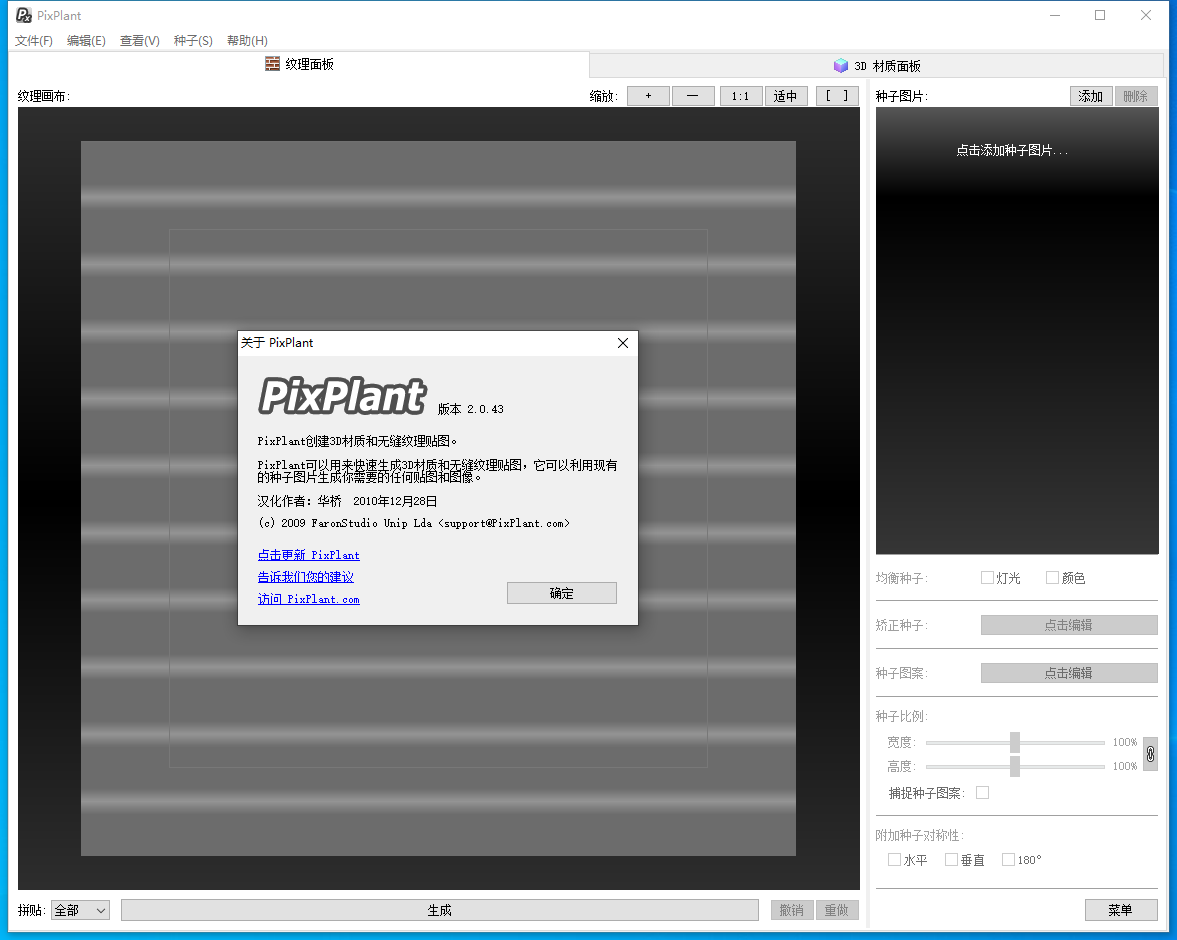
Task: Click the 3D cube icon on 材质面板 tab
Action: (x=841, y=65)
